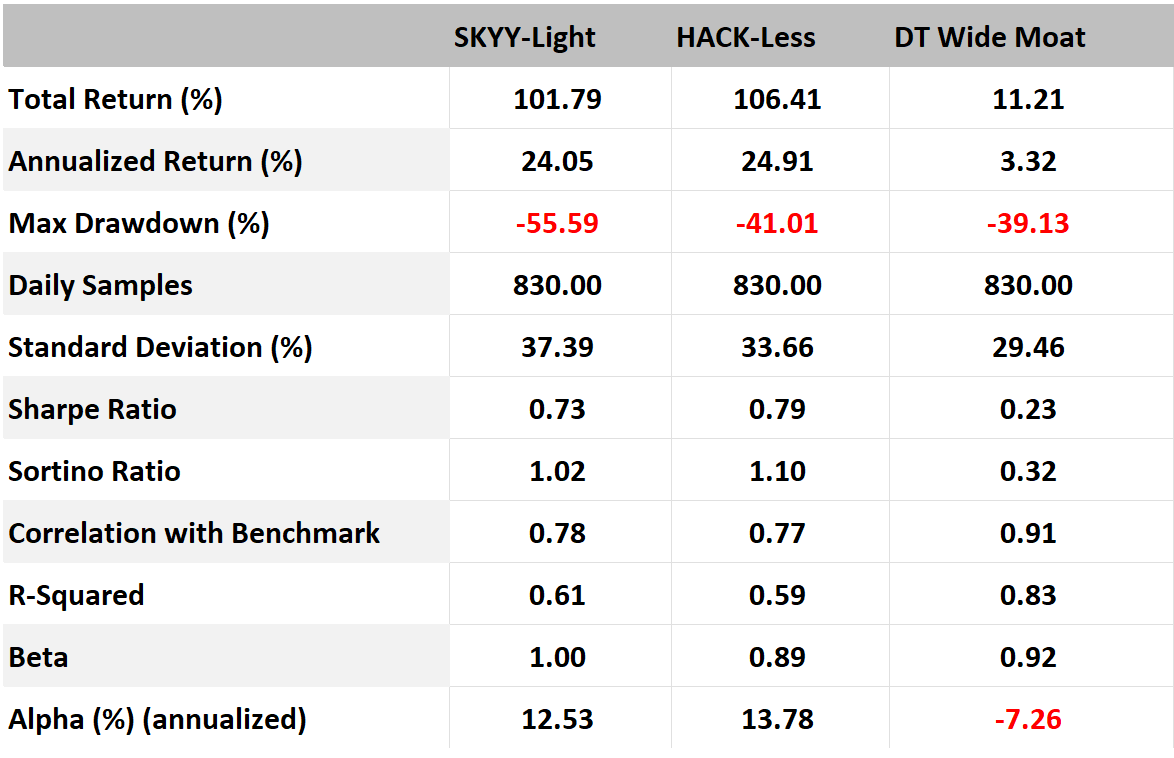
Task: Click the Sharpe Ratio row label
Action: 92,410
